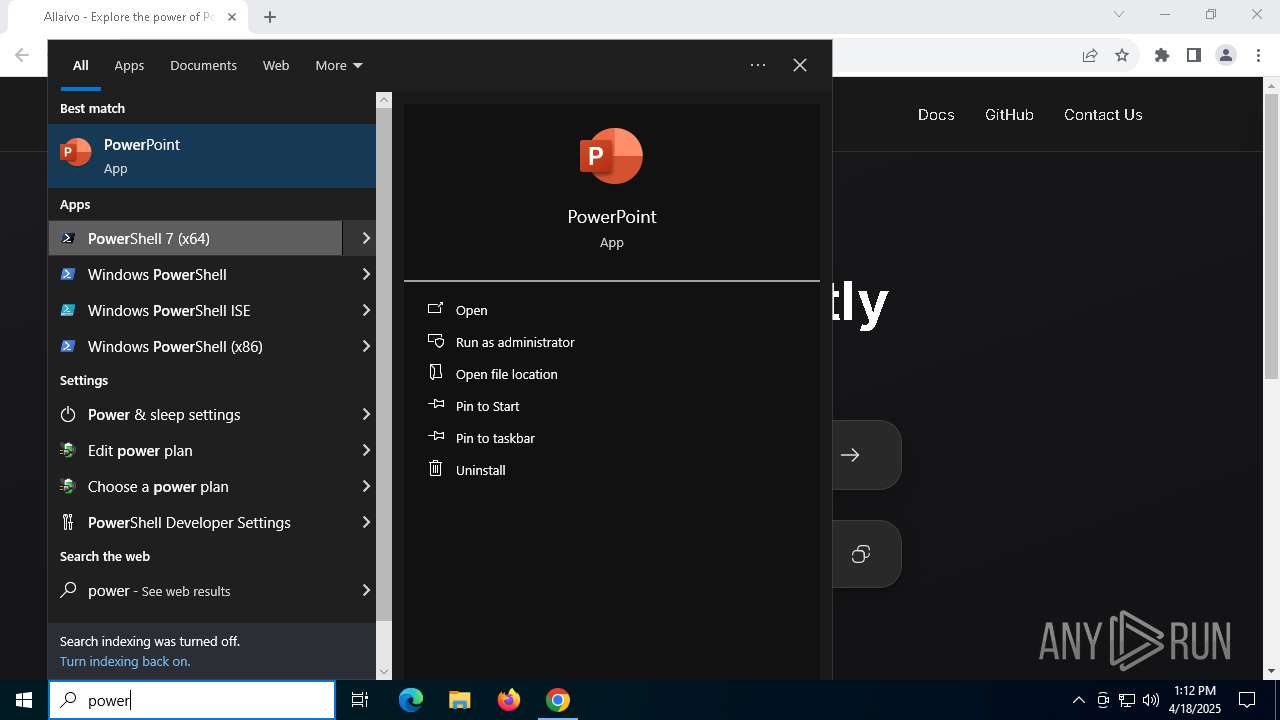The width and height of the screenshot is (1280, 720).
Task: Open the notification center icon
Action: coord(1247,700)
